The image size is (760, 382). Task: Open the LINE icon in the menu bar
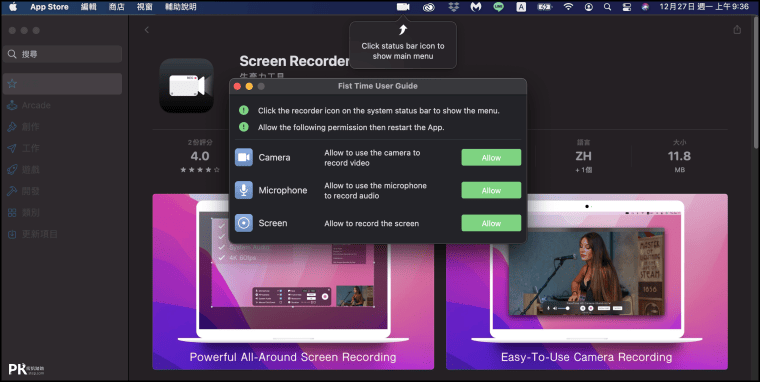coord(498,7)
